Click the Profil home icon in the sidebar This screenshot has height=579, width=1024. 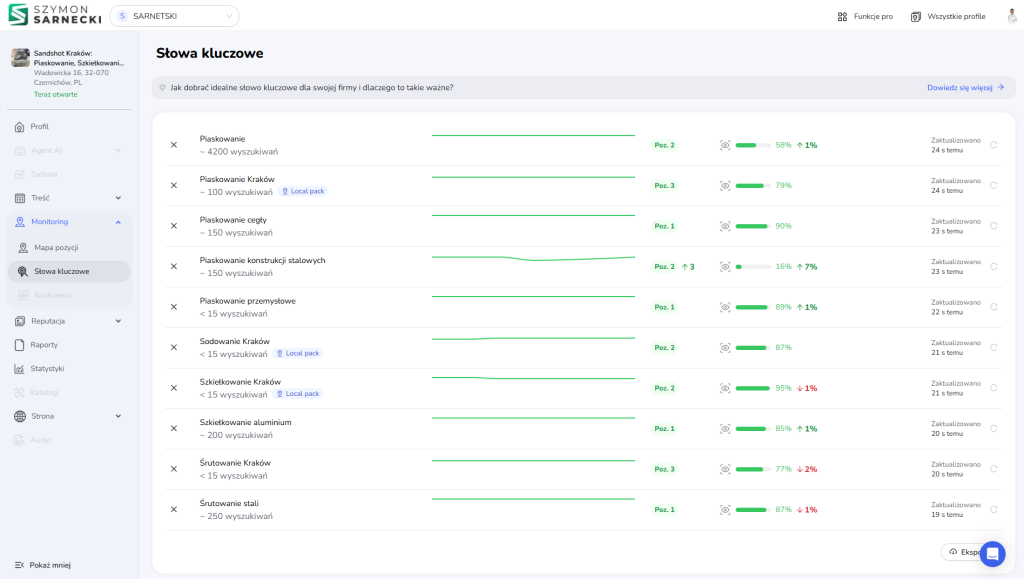(20, 127)
